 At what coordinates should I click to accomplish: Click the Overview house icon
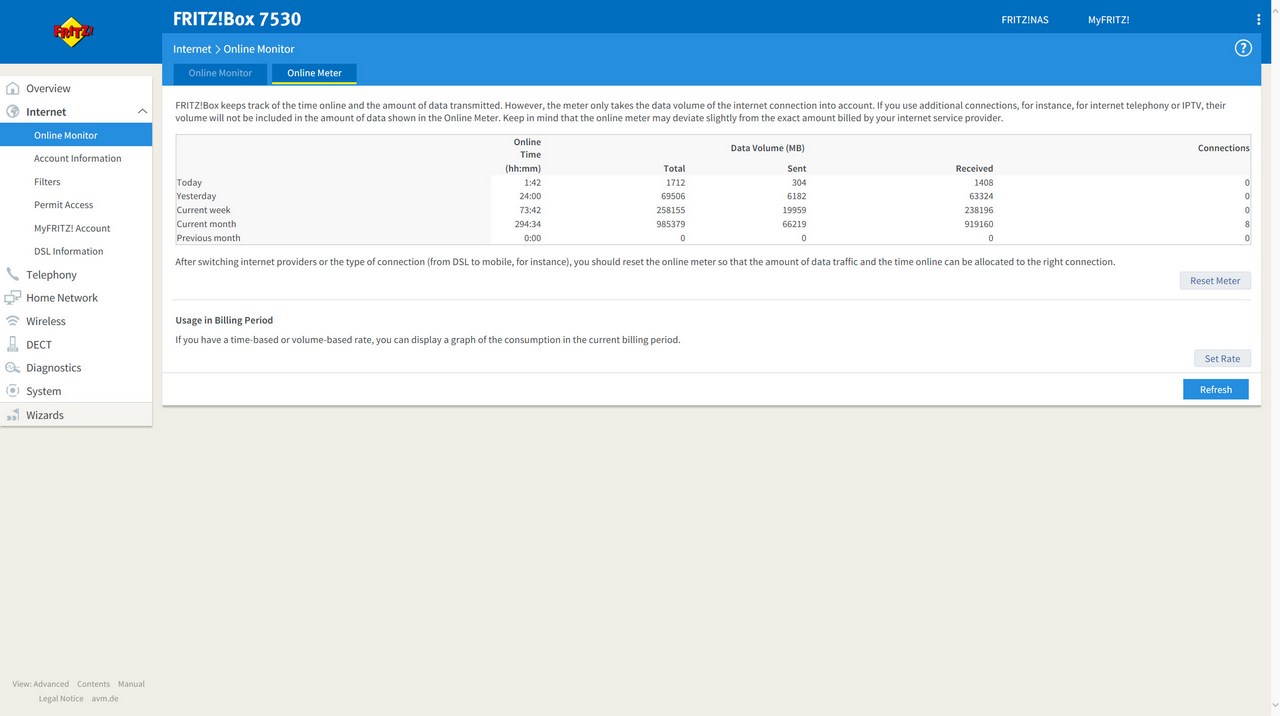[x=13, y=88]
